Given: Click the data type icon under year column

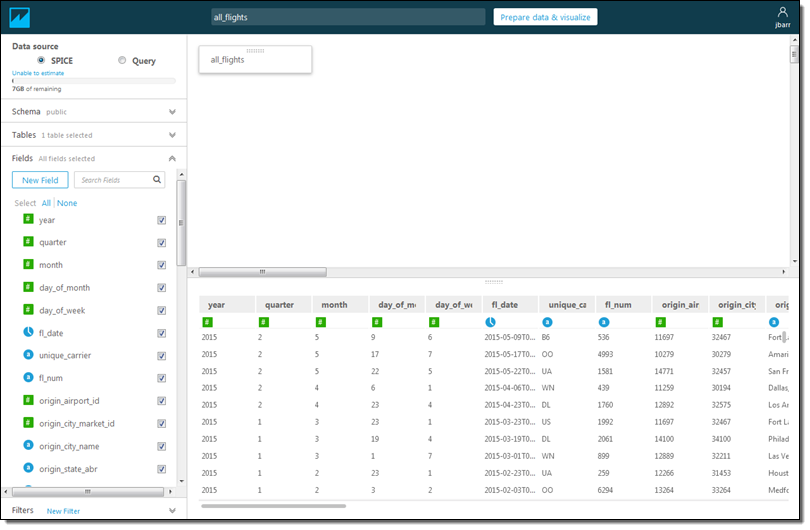Looking at the screenshot, I should (207, 322).
